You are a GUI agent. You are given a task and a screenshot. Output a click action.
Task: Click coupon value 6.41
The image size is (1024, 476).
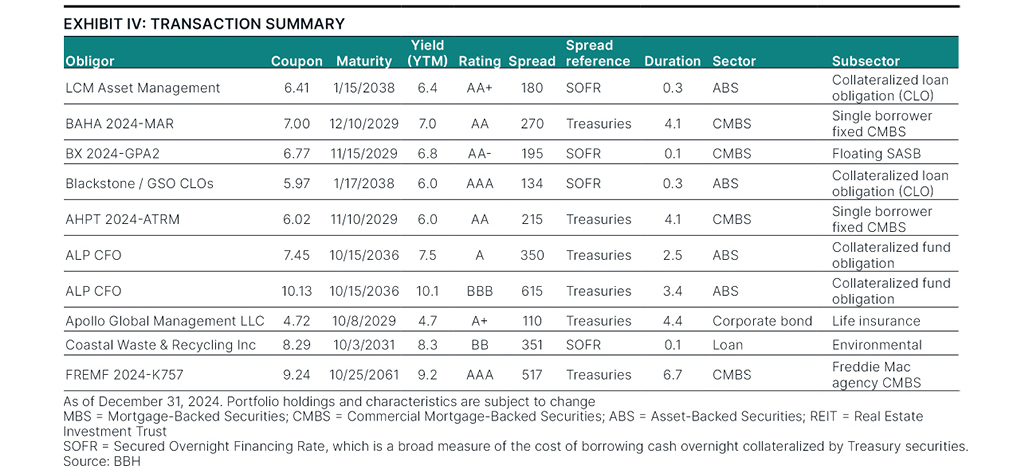297,87
